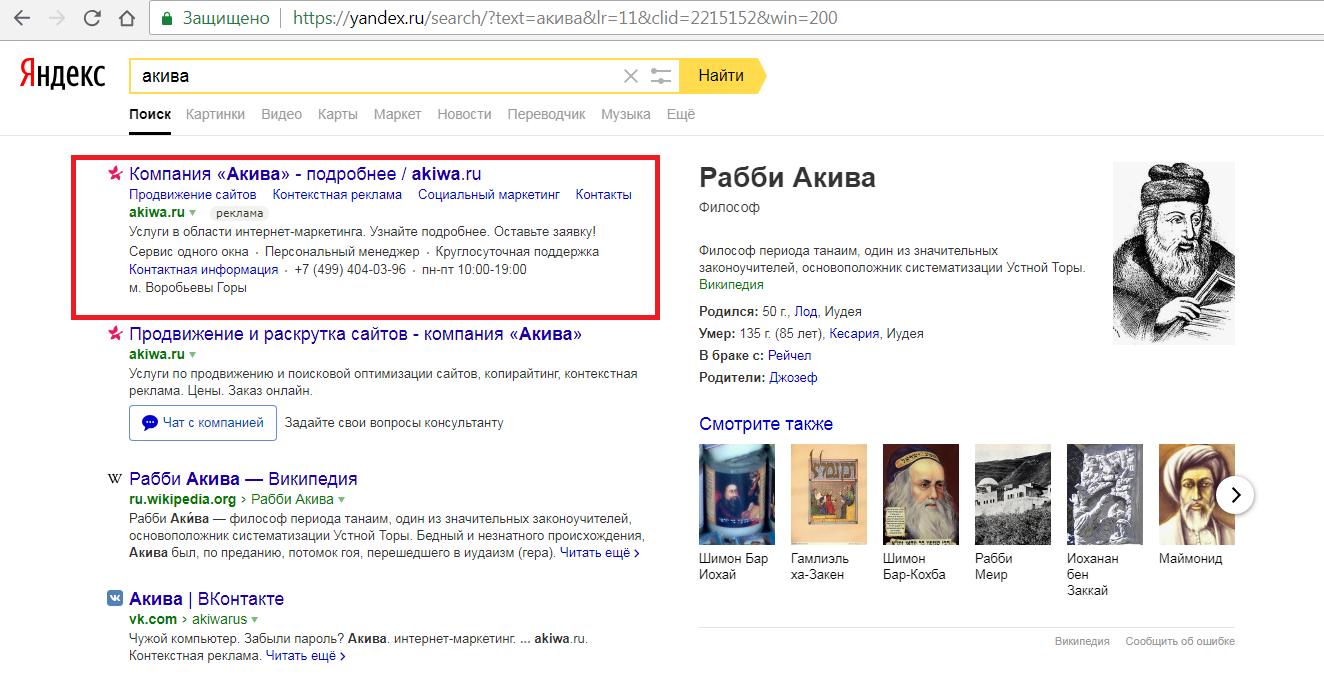Expand dropdown arrow next to akiwa.ru реклама
The image size is (1324, 678).
pyautogui.click(x=193, y=213)
